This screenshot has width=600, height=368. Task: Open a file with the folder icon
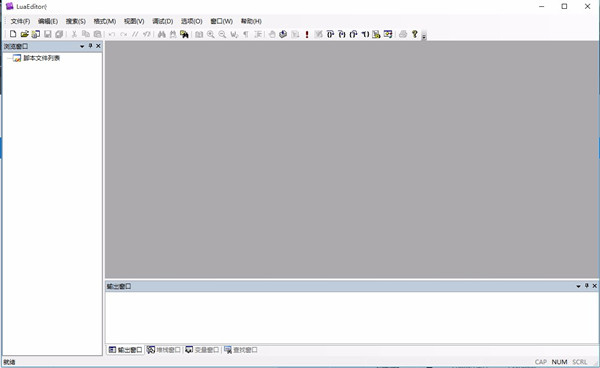24,34
